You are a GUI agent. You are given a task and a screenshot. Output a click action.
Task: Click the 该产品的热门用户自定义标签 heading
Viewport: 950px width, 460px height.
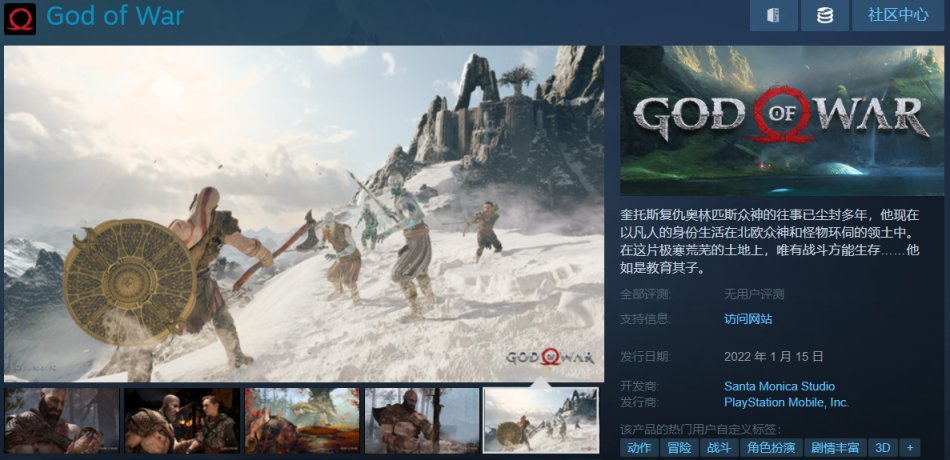point(700,430)
